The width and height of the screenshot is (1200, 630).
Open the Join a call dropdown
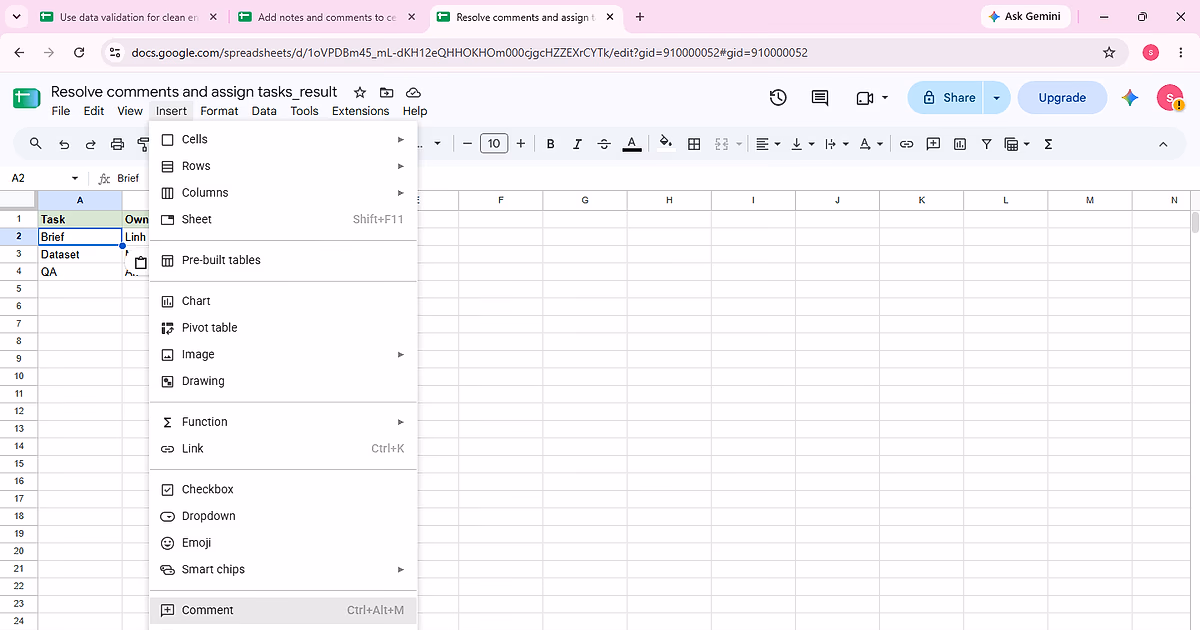(x=885, y=98)
